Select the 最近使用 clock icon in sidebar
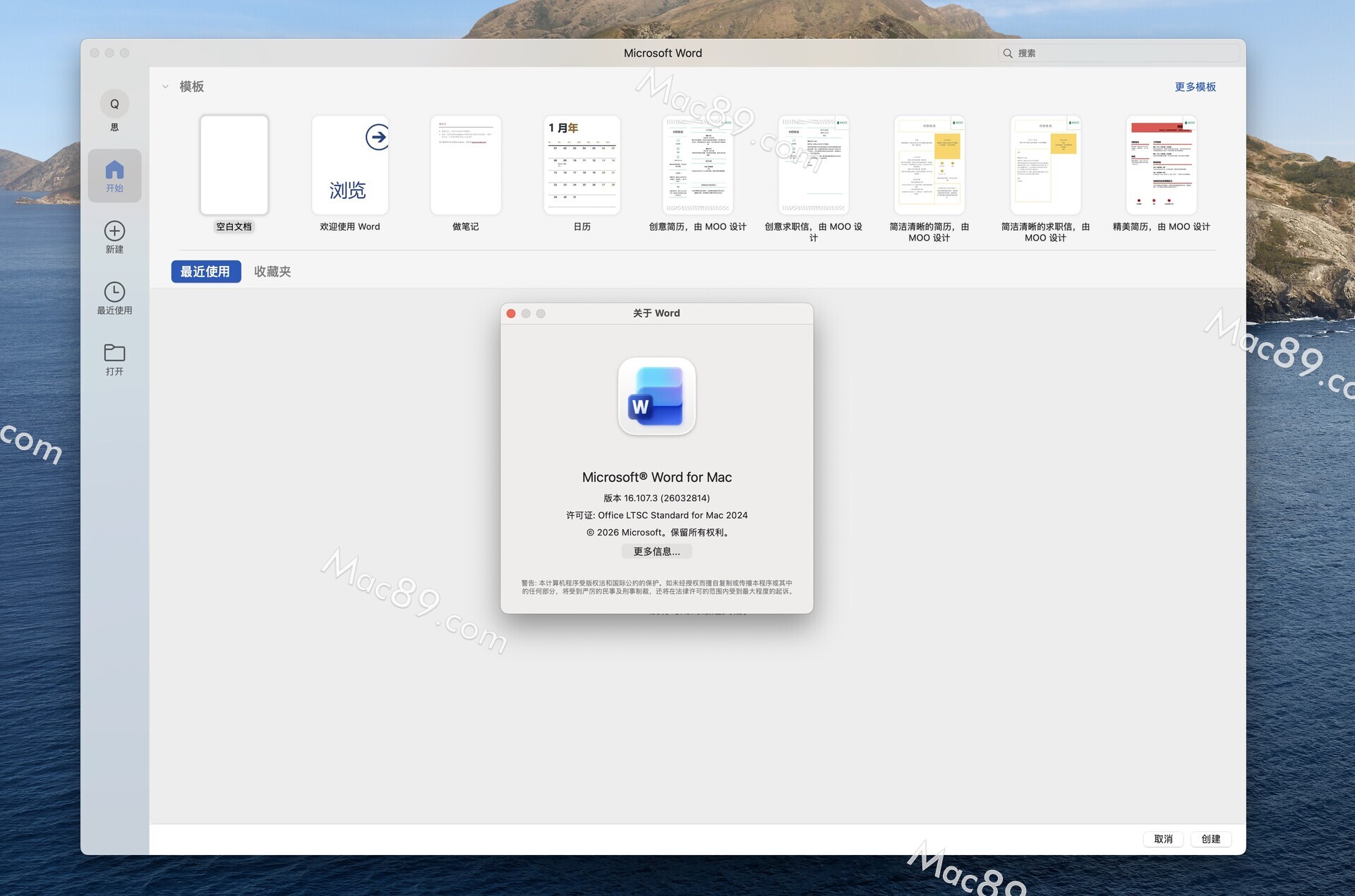 point(114,290)
